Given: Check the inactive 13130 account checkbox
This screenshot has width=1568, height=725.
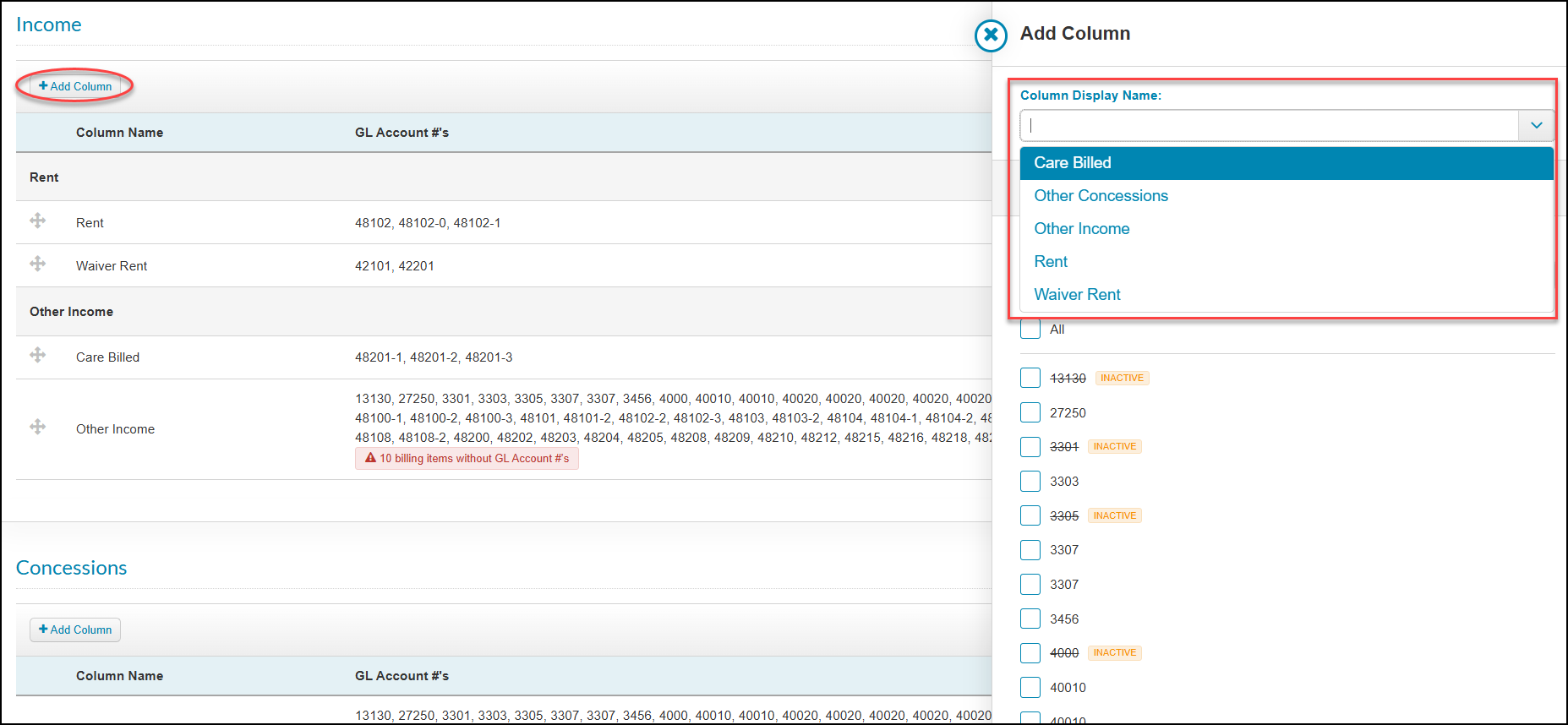Looking at the screenshot, I should [1030, 378].
